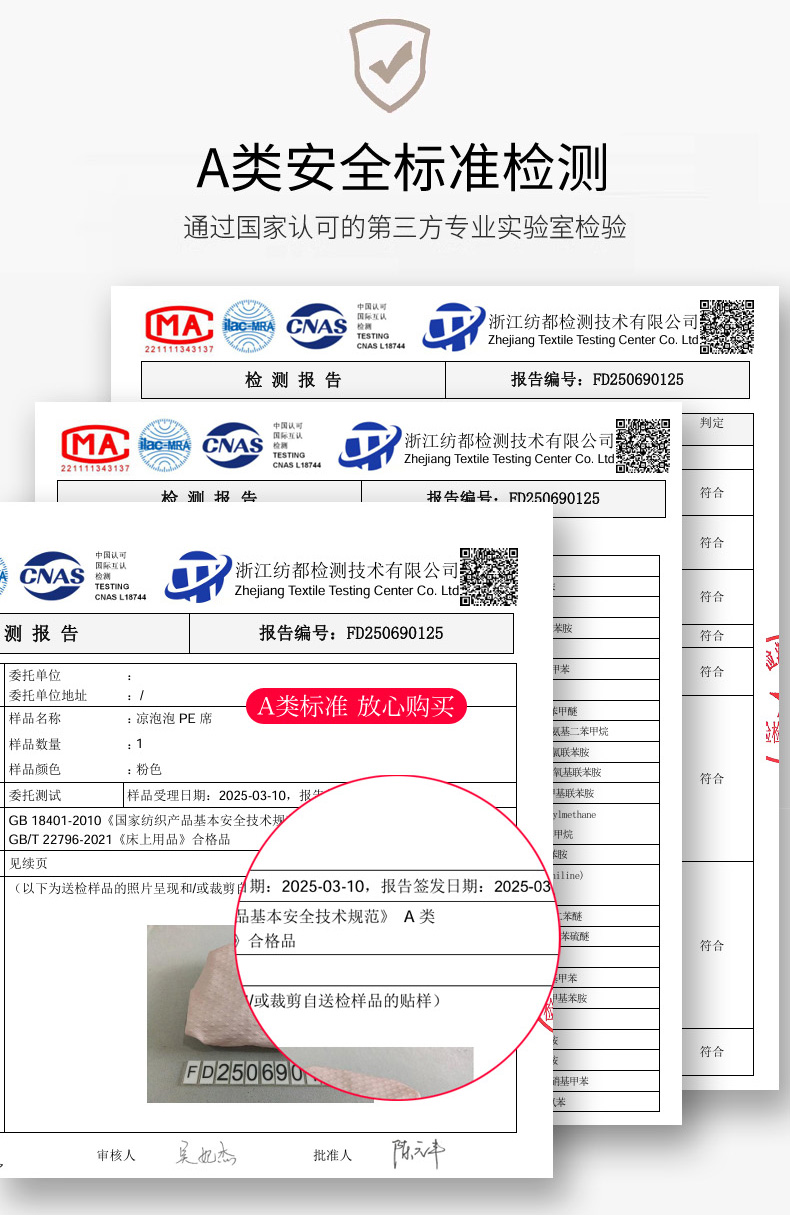This screenshot has width=790, height=1215.
Task: Click the CNAS logo on the middle report
Action: [x=233, y=445]
